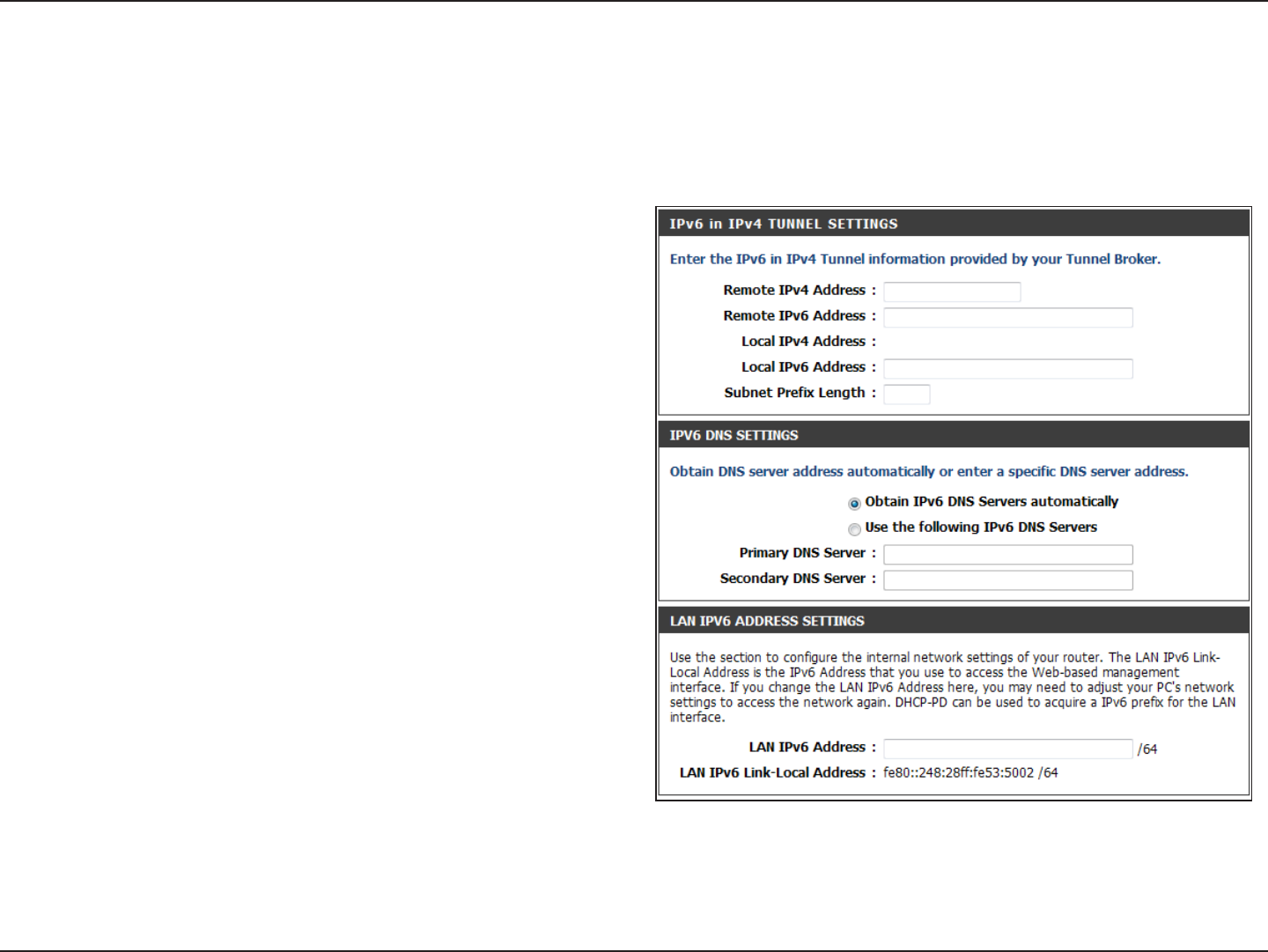Click the Local IPv4 Address label

click(x=808, y=341)
